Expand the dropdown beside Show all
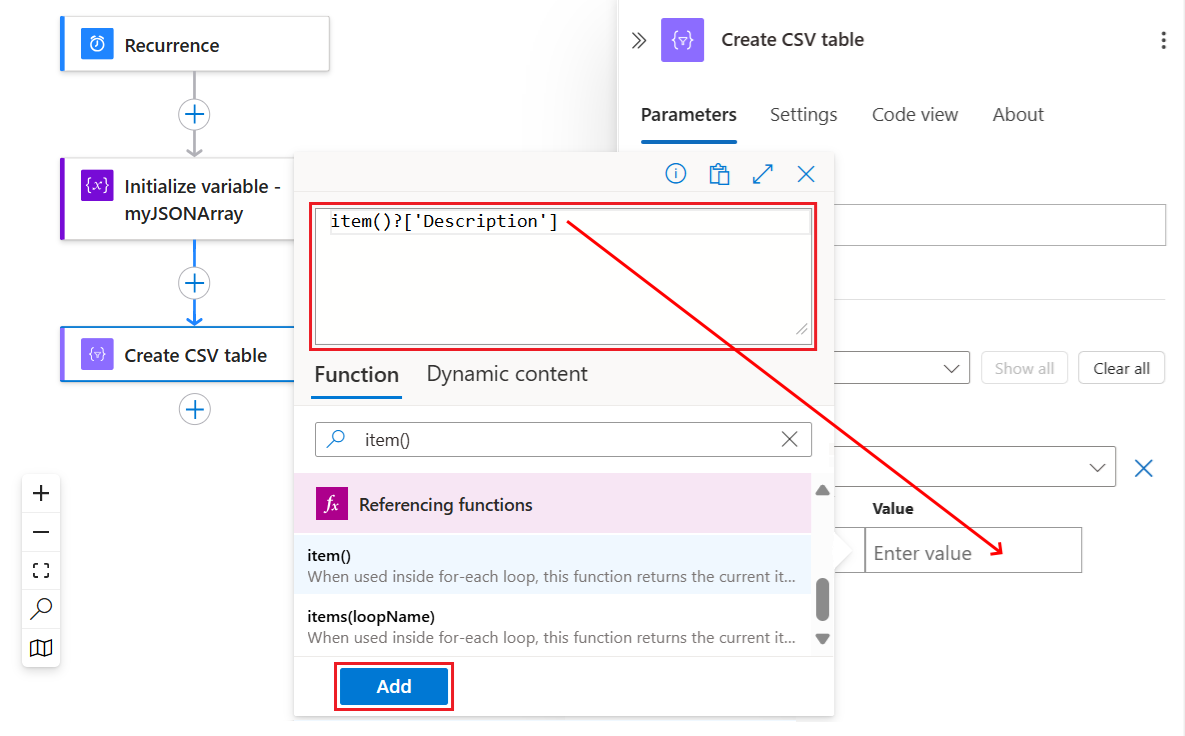This screenshot has width=1185, height=736. (950, 368)
